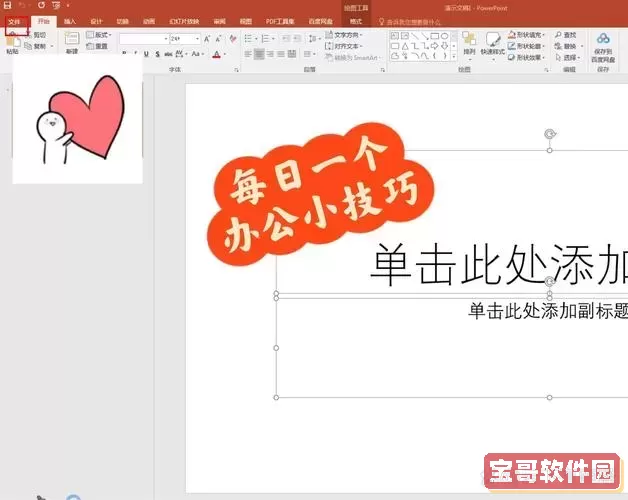Switch to the 插入 (Insert) ribbon tab
This screenshot has height=500, width=628.
[x=69, y=20]
